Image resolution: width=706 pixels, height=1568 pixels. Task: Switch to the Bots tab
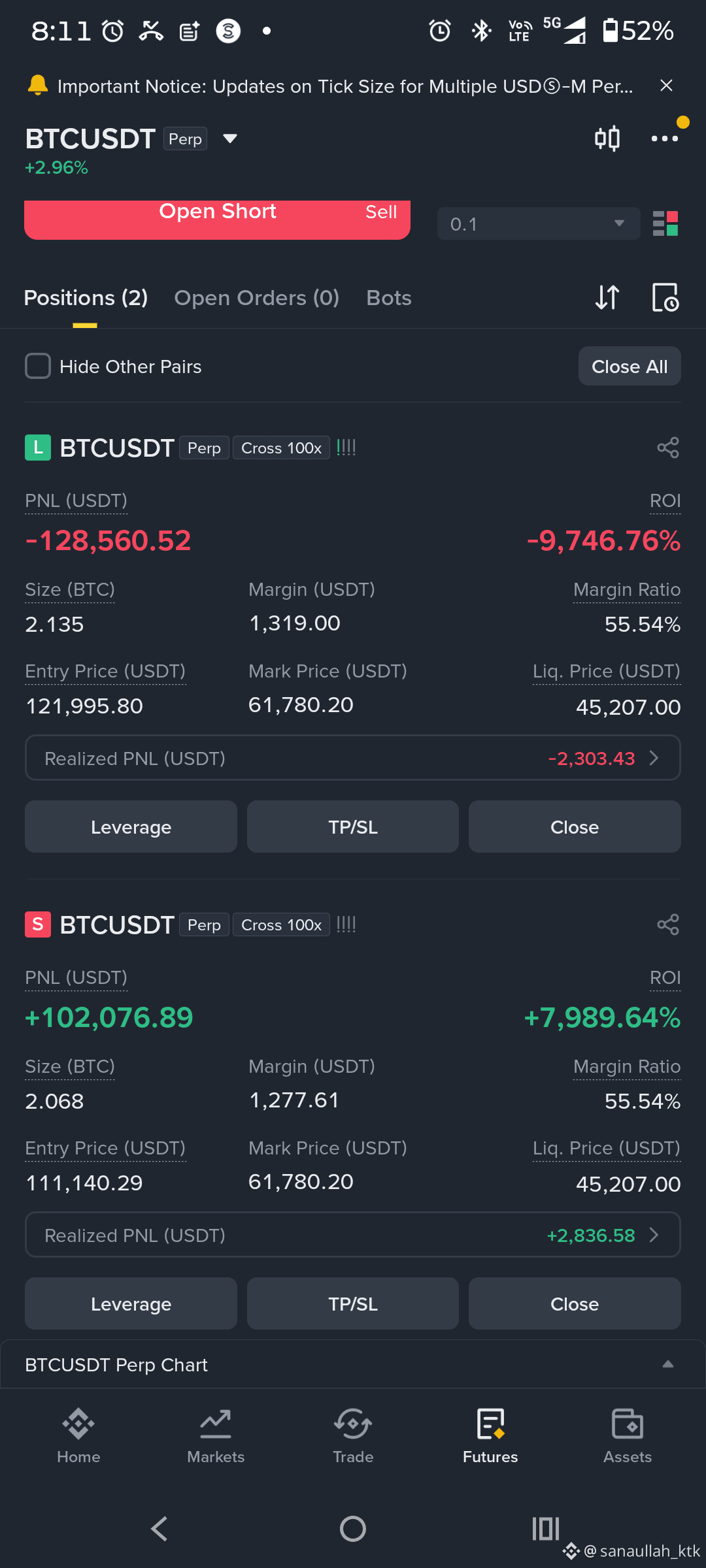tap(389, 298)
